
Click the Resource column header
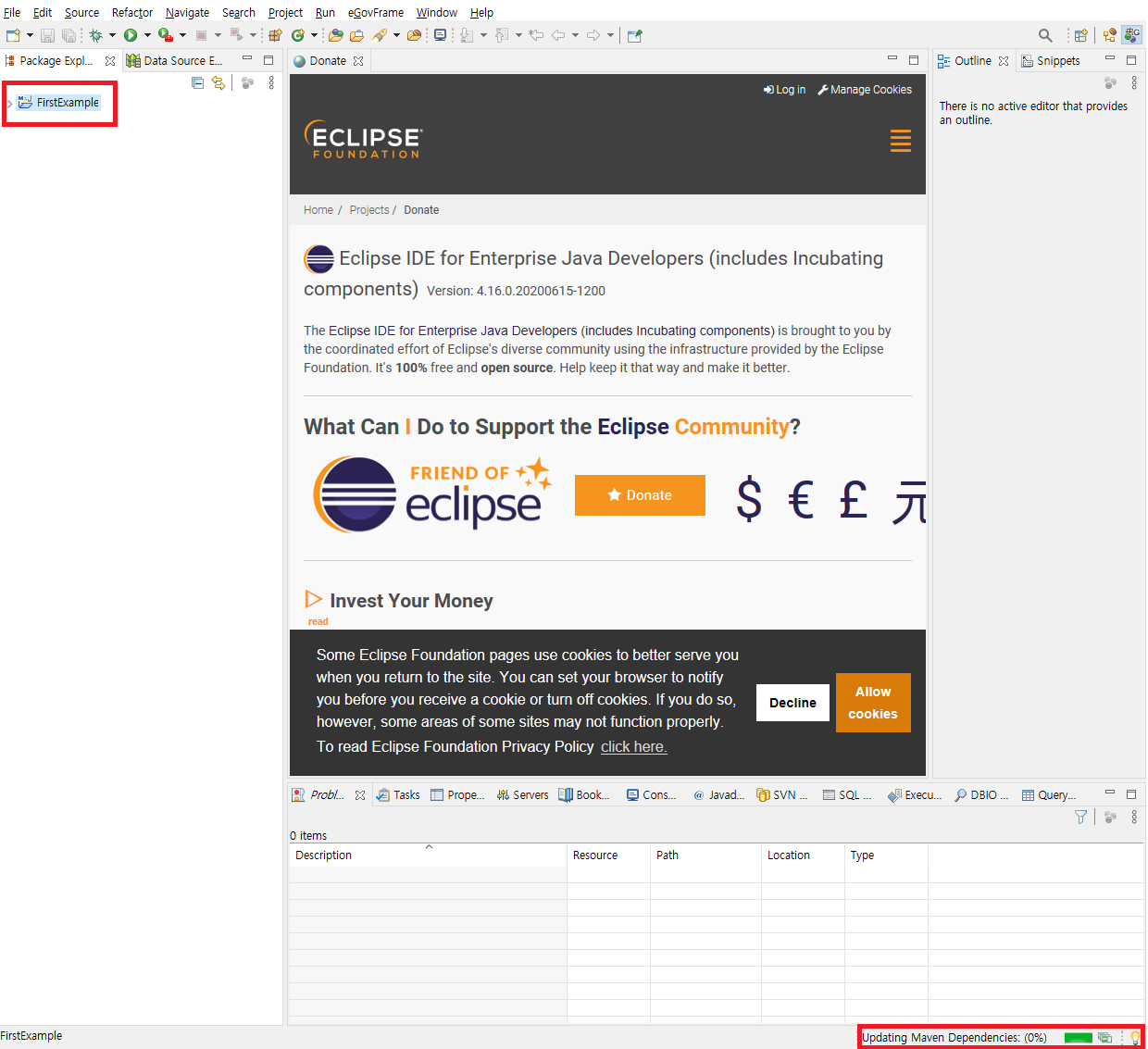pos(608,855)
